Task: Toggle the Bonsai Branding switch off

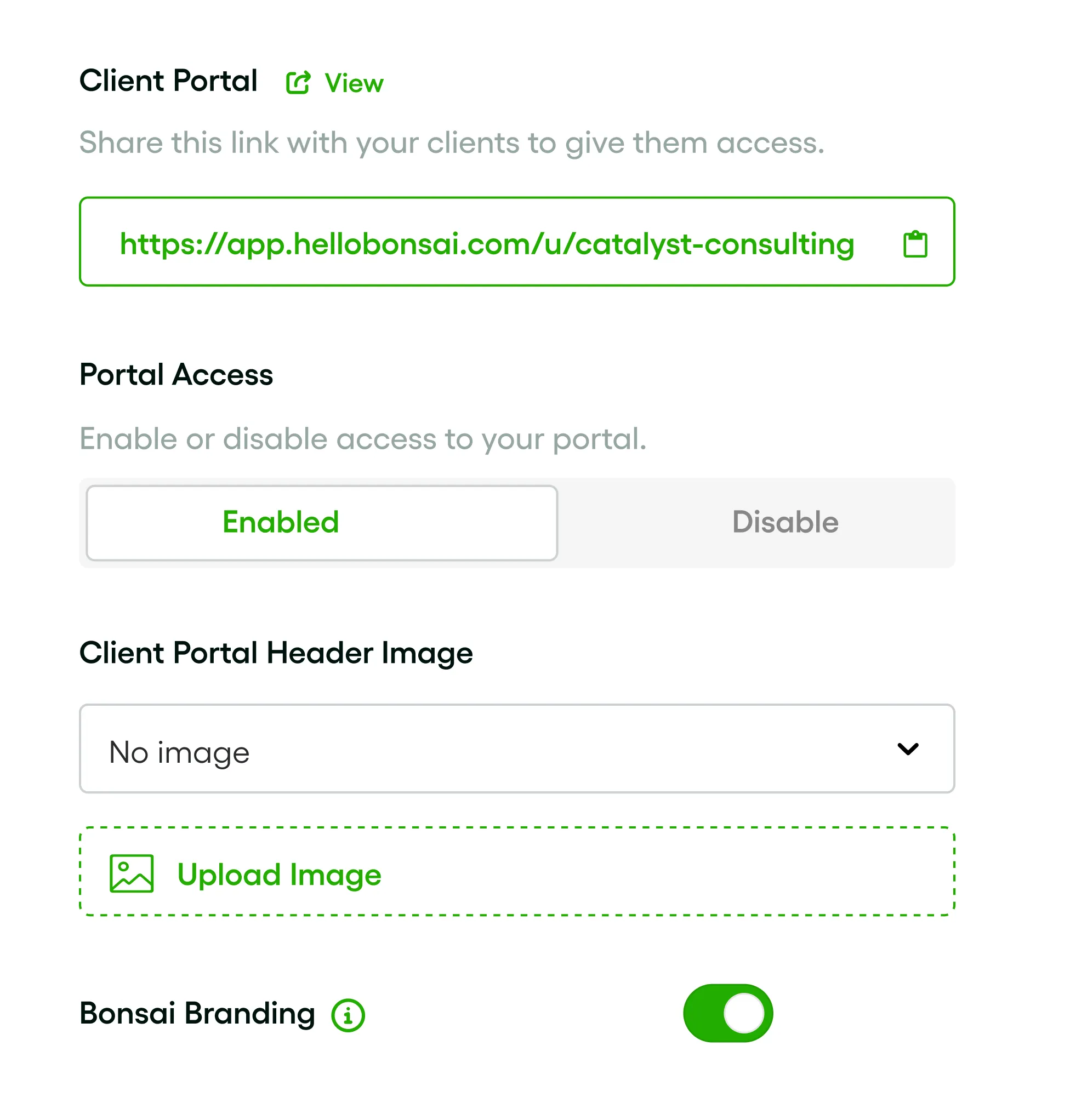Action: click(x=727, y=1013)
